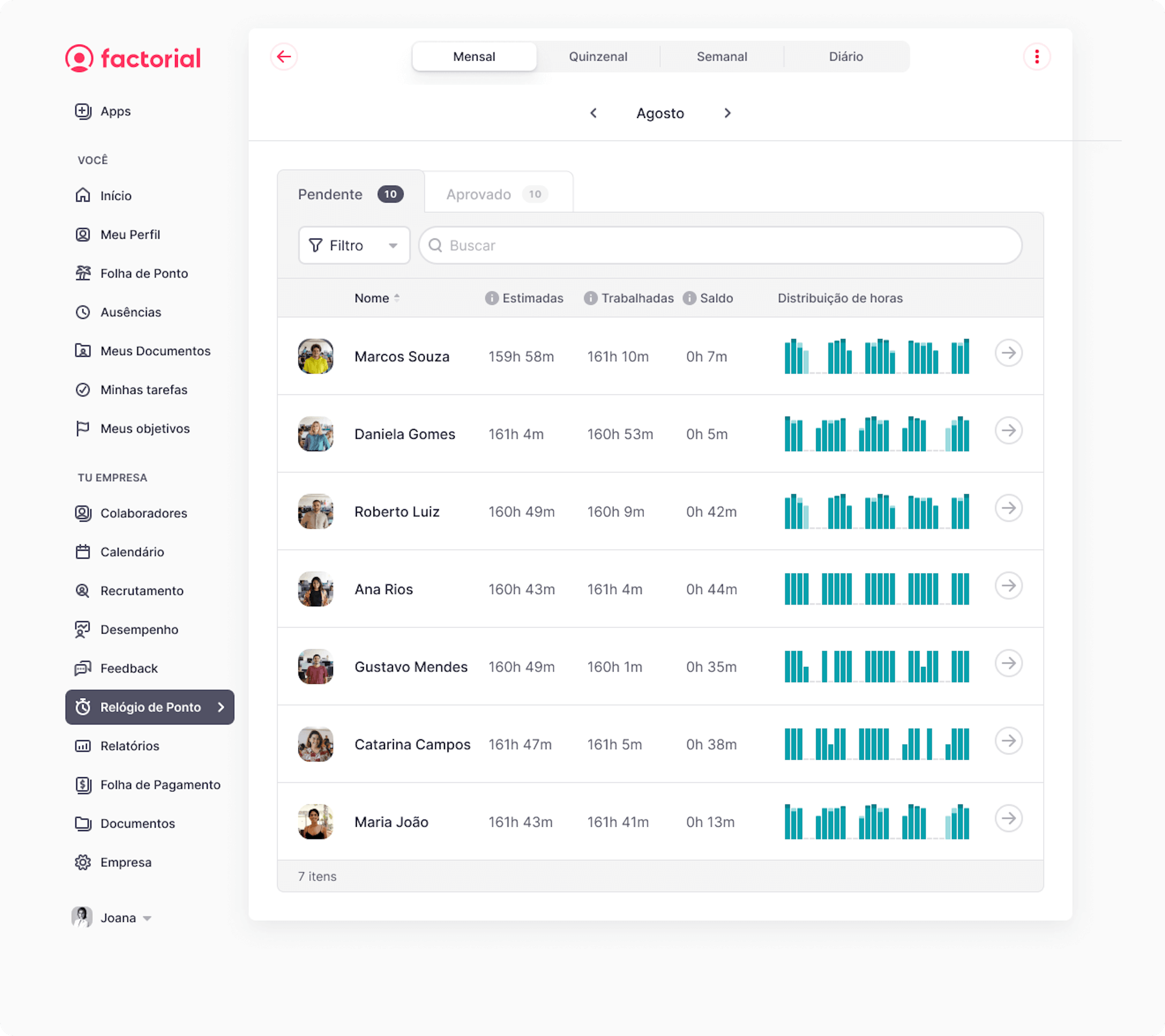Click the Feedback icon
This screenshot has width=1165, height=1036.
[83, 668]
